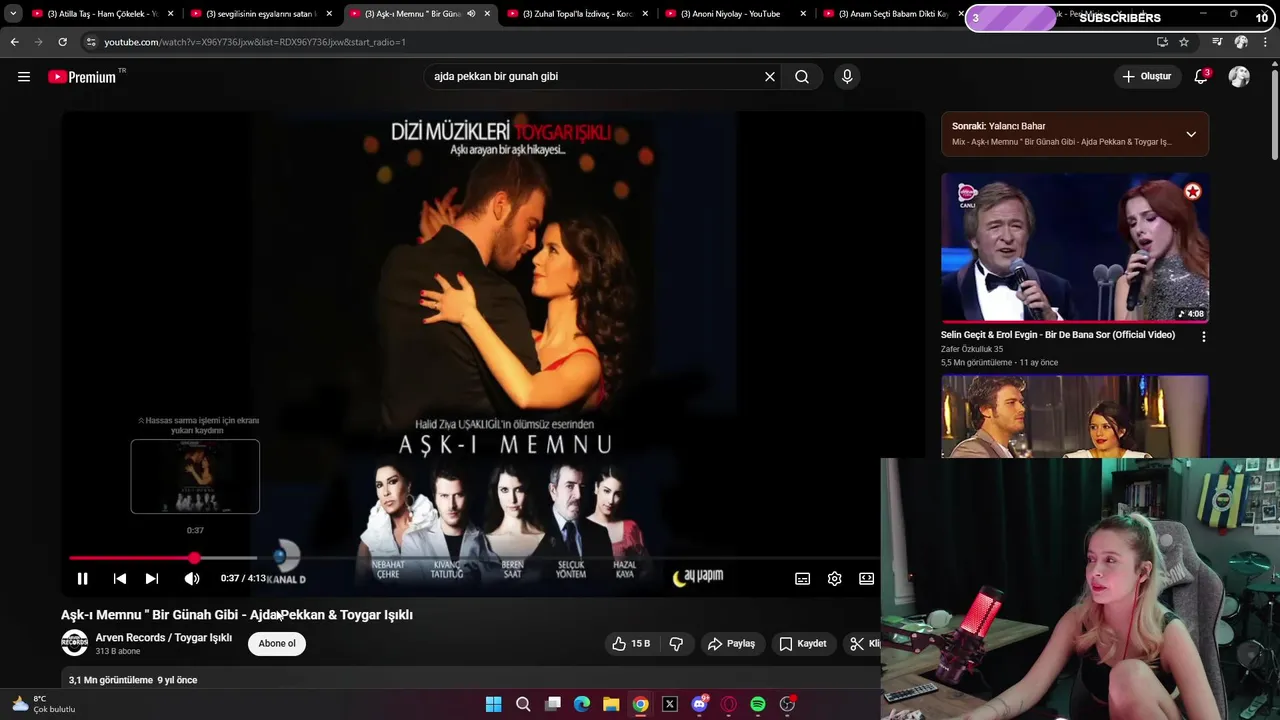
Task: Pause the playing video
Action: pos(83,578)
